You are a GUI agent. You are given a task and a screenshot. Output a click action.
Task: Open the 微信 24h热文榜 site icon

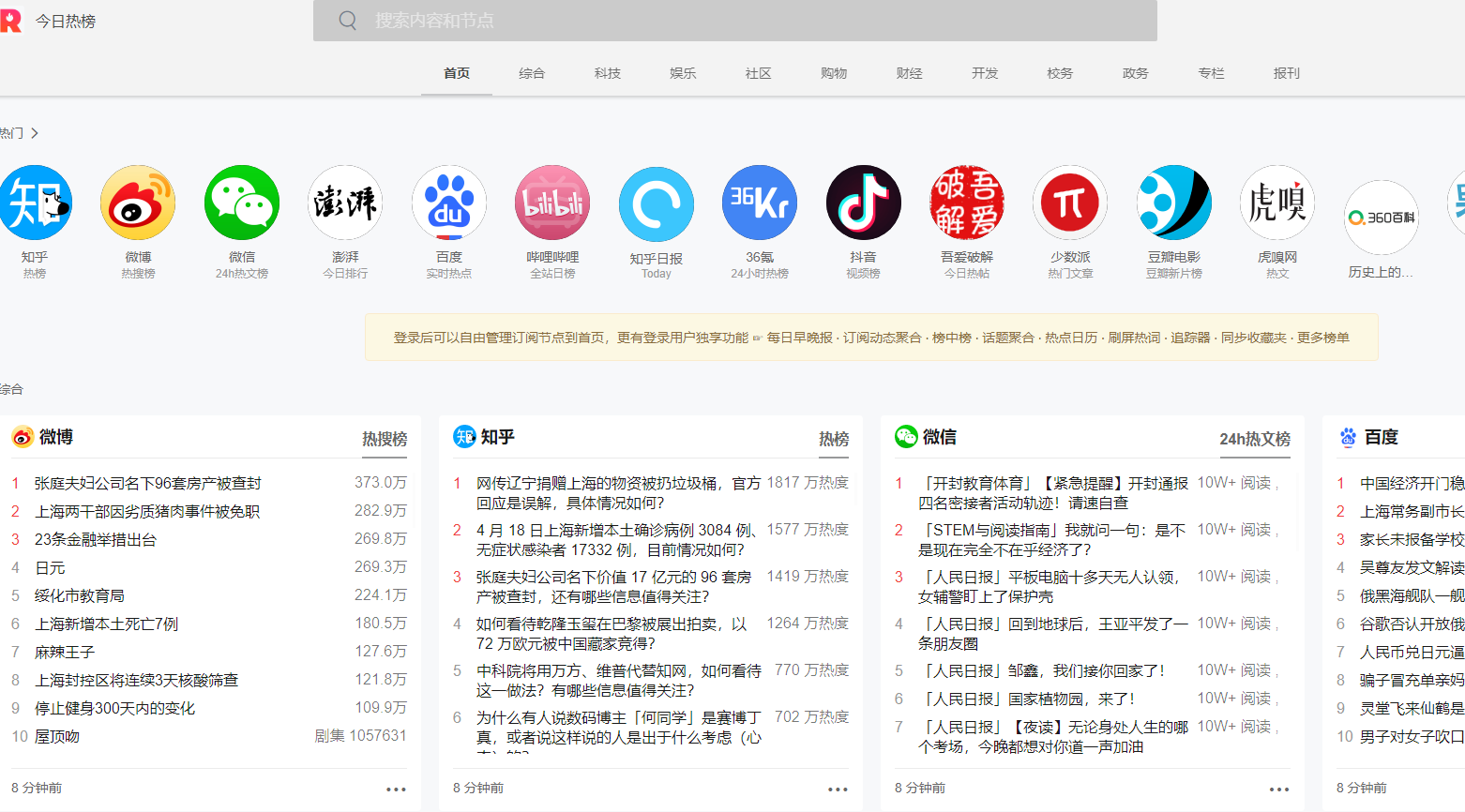(242, 203)
